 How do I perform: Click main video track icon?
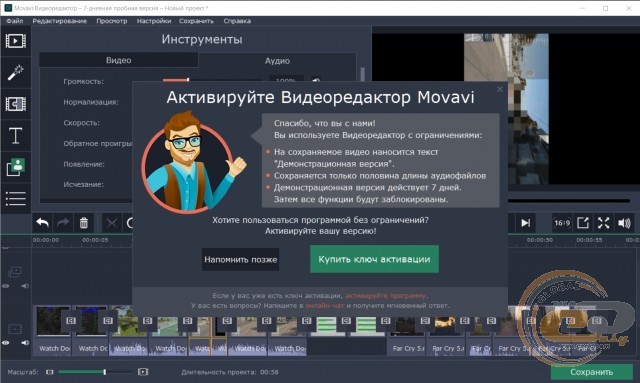(x=15, y=329)
